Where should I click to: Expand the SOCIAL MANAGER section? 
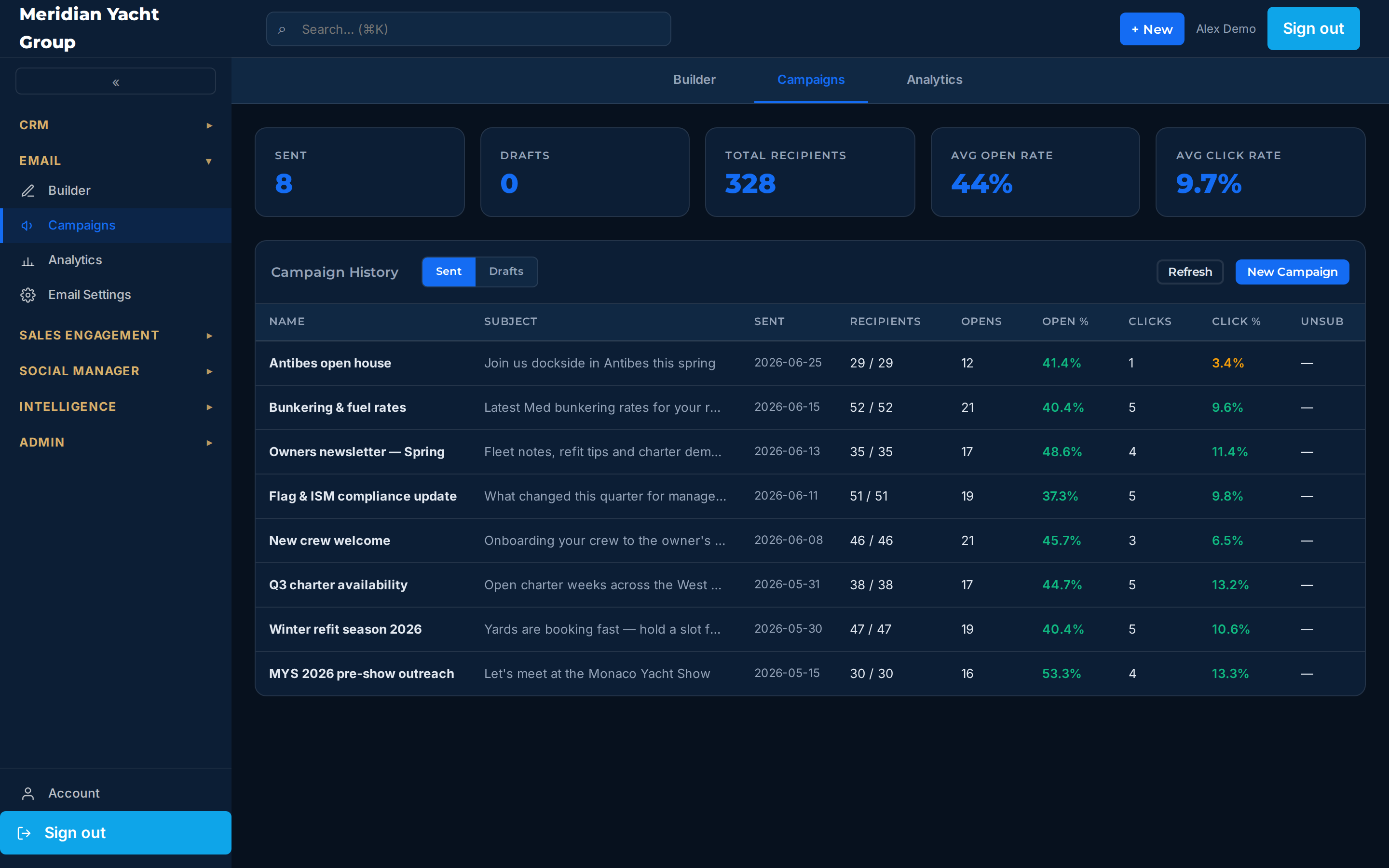[x=116, y=371]
